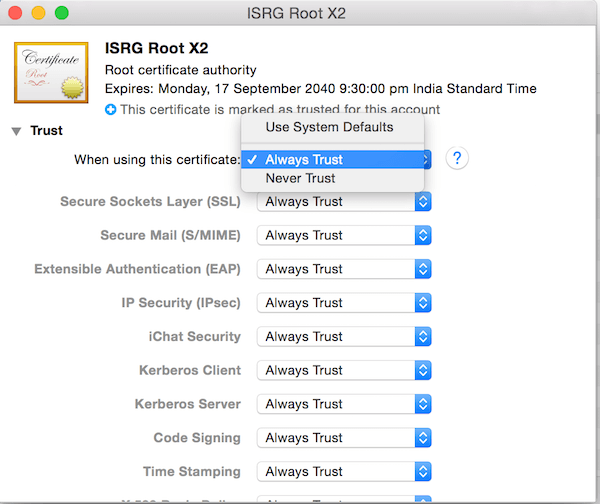Click the certificate root icon image
The image size is (600, 504).
tap(50, 72)
